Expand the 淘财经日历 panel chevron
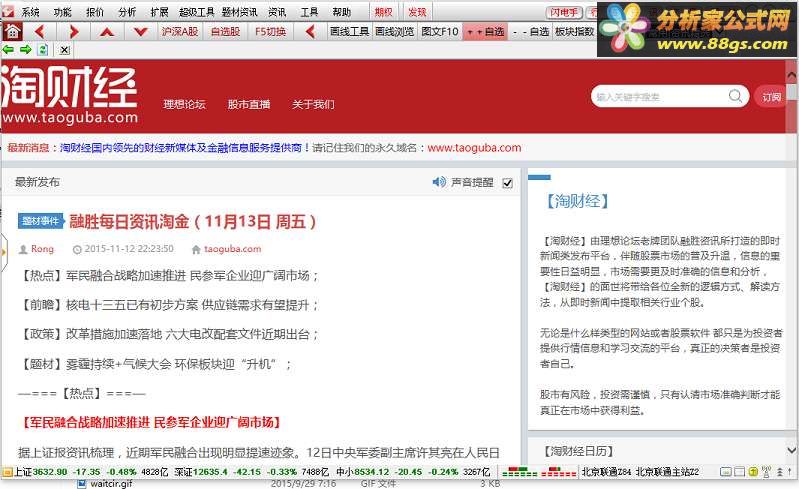799x489 pixels. click(x=791, y=450)
